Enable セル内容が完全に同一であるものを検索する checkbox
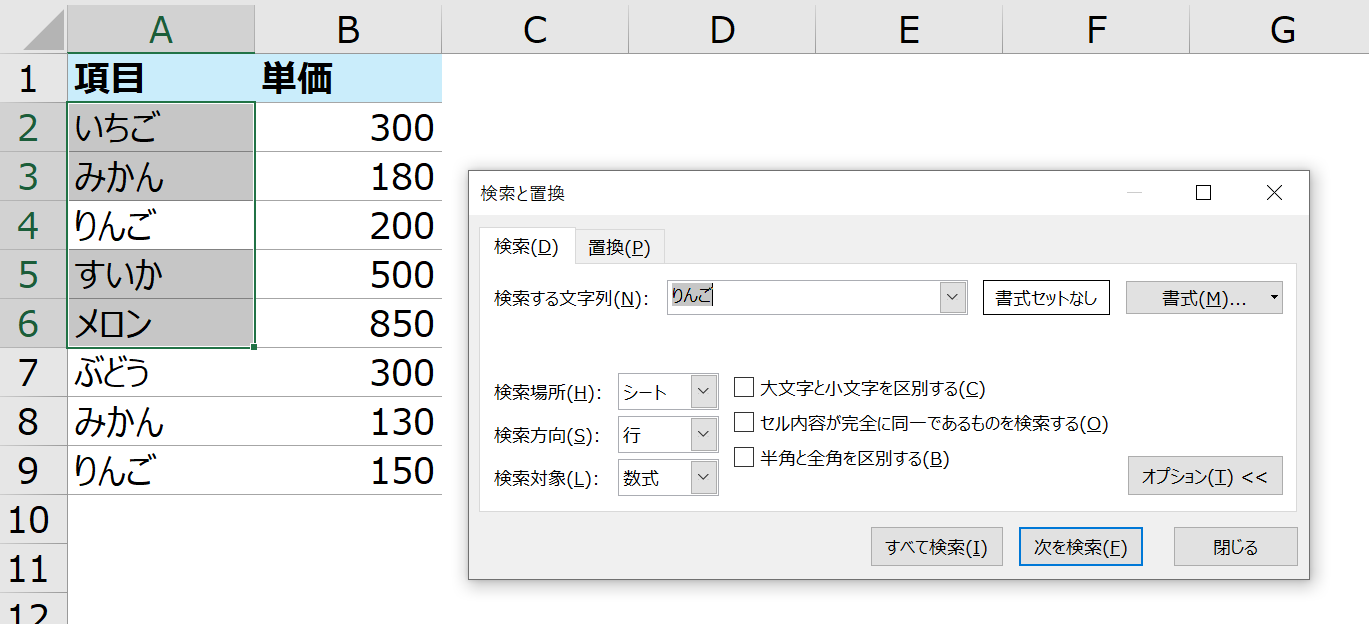This screenshot has height=624, width=1369. [x=744, y=422]
